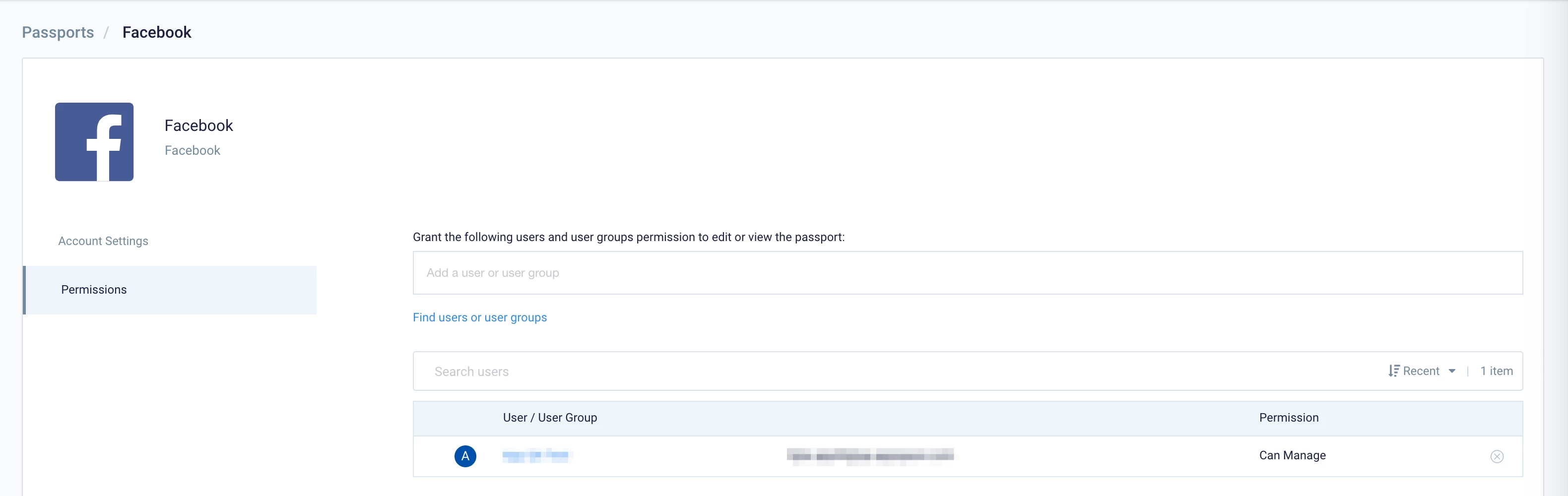Open the Account Settings tab

(x=104, y=241)
